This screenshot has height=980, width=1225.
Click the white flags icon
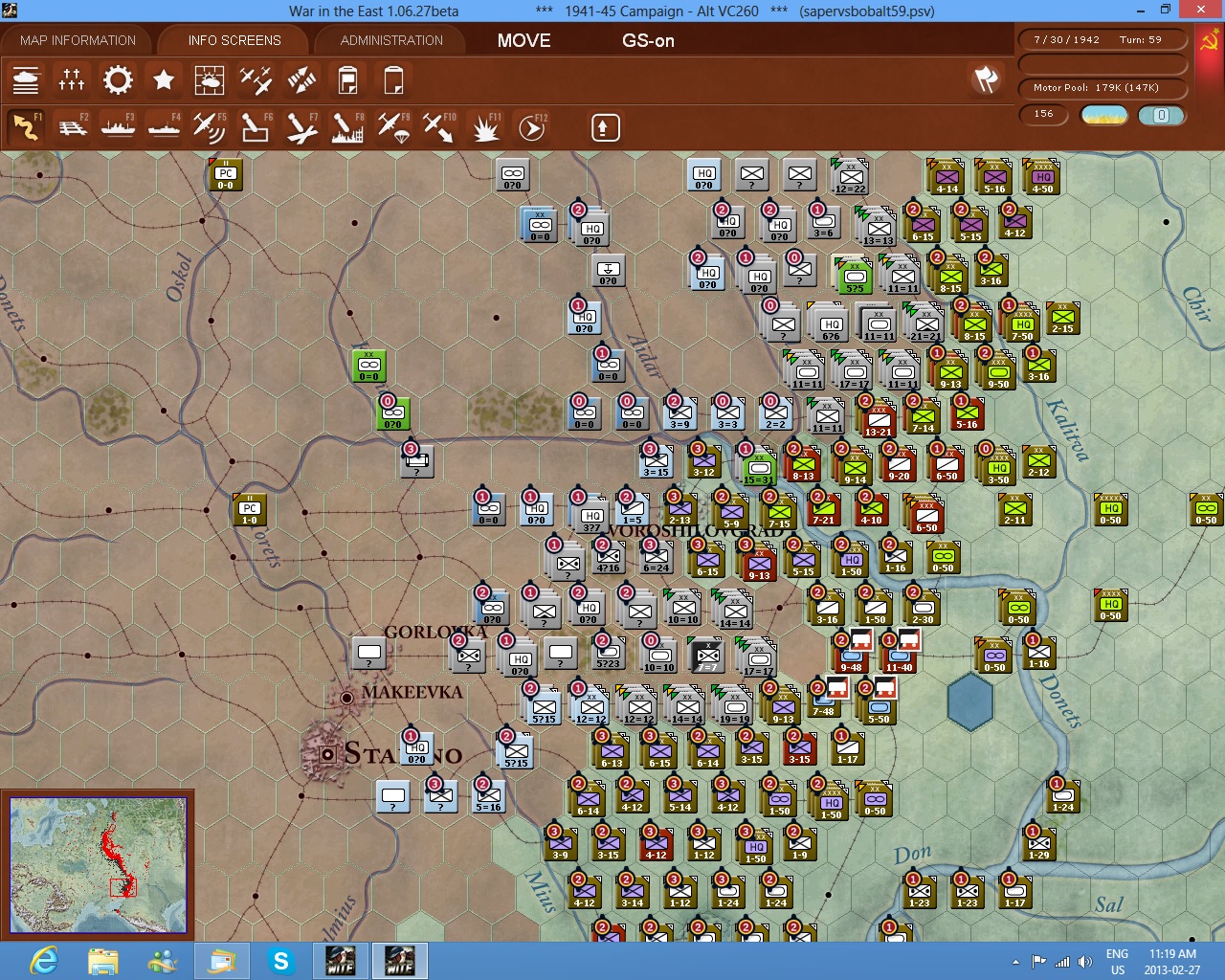[x=986, y=79]
